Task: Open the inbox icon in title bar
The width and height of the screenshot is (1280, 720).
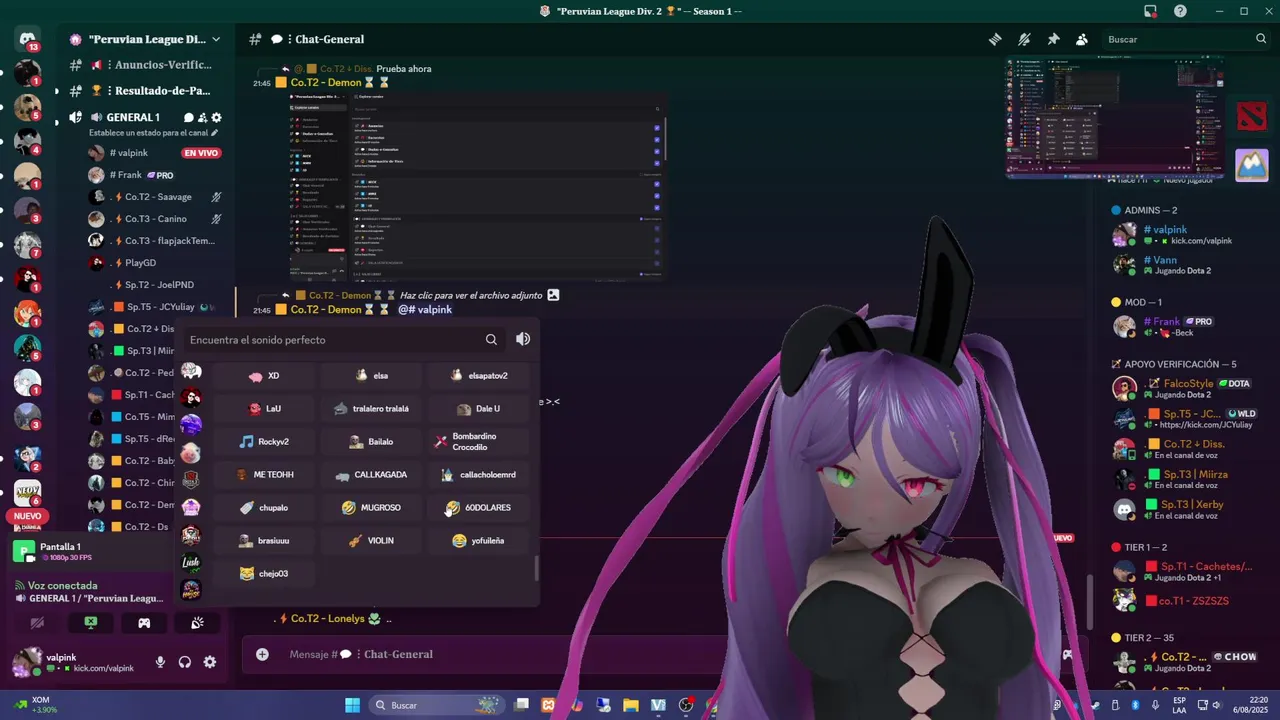Action: pyautogui.click(x=1151, y=11)
